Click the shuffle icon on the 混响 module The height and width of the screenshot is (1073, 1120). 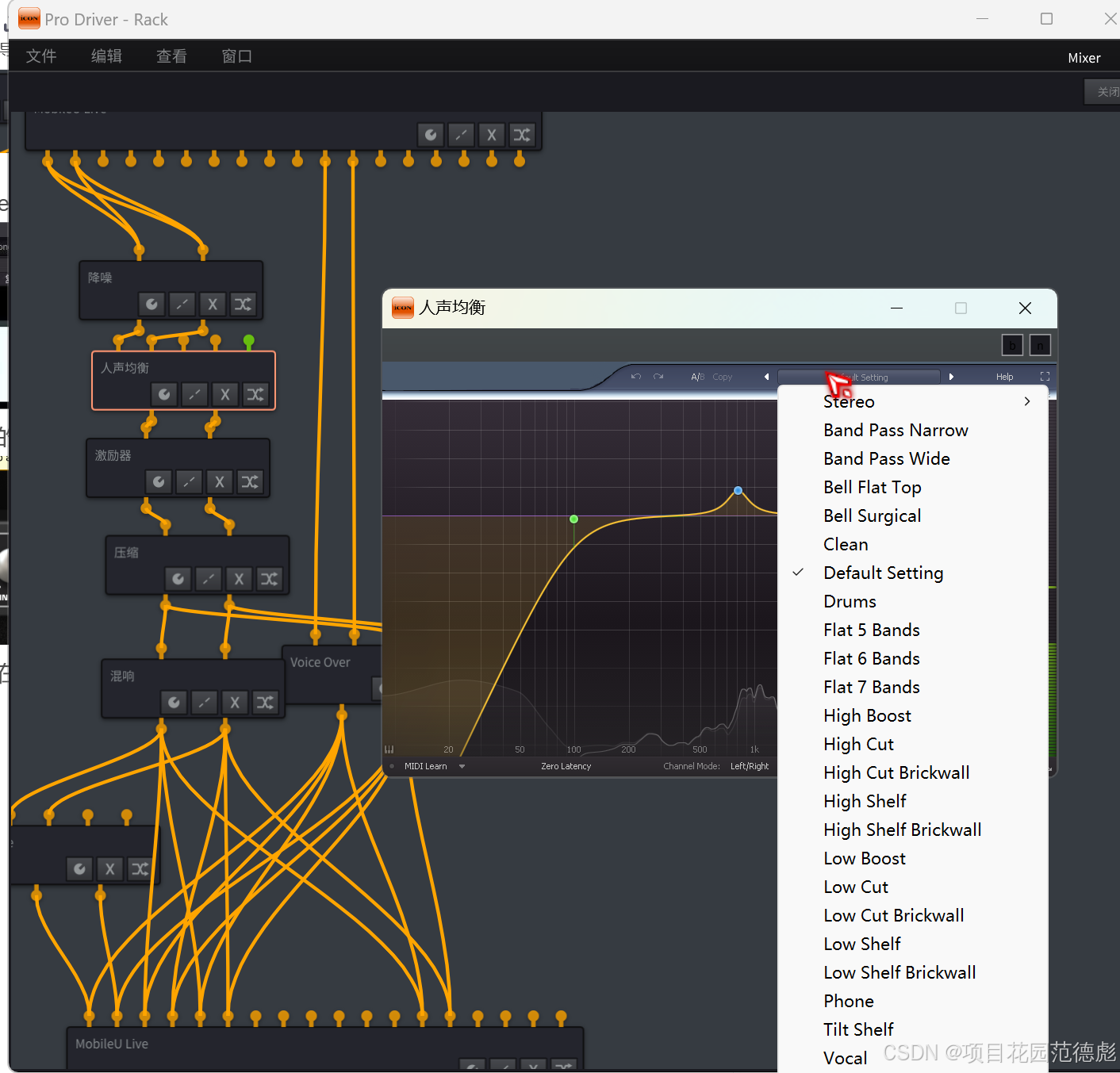265,702
